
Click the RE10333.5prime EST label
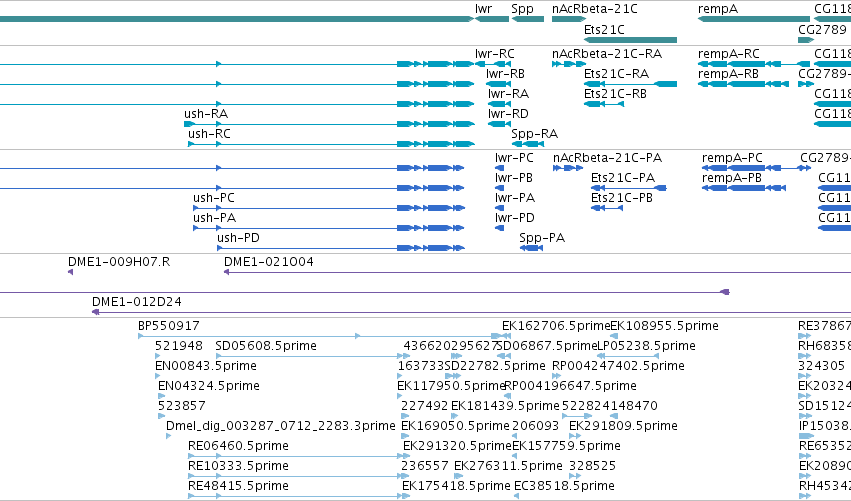pos(238,466)
